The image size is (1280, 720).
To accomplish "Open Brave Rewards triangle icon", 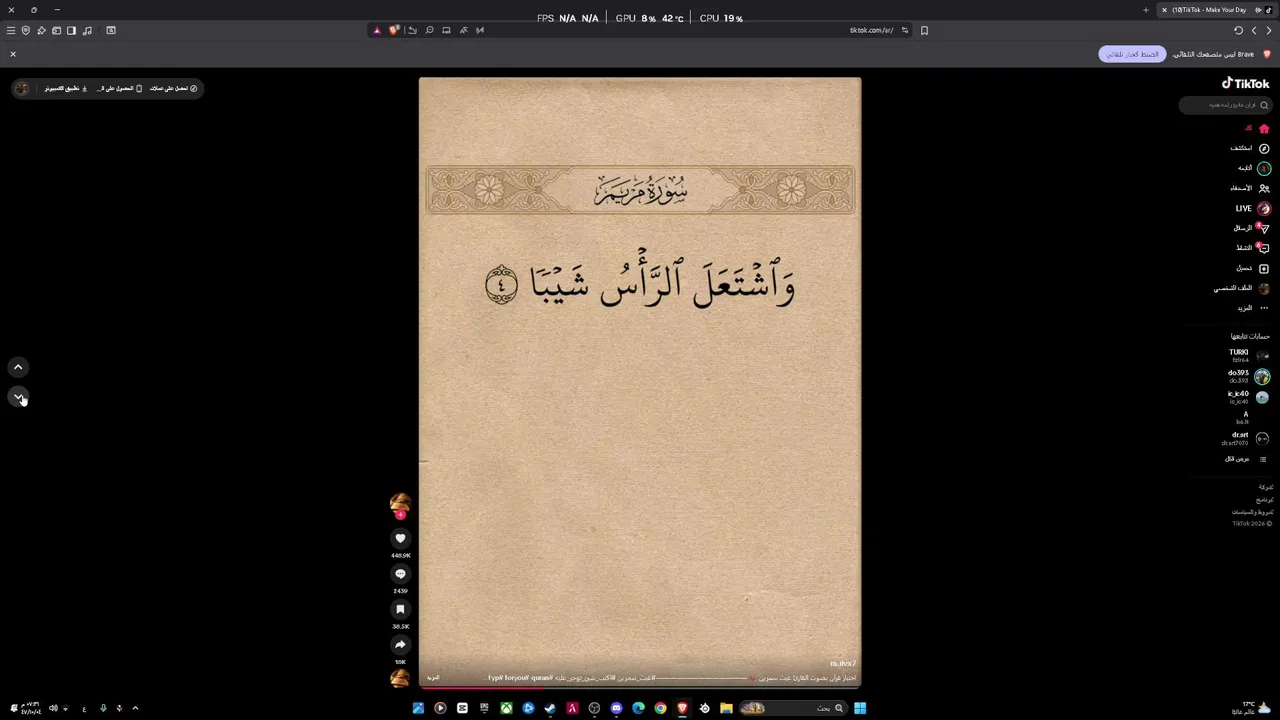I will (x=377, y=30).
